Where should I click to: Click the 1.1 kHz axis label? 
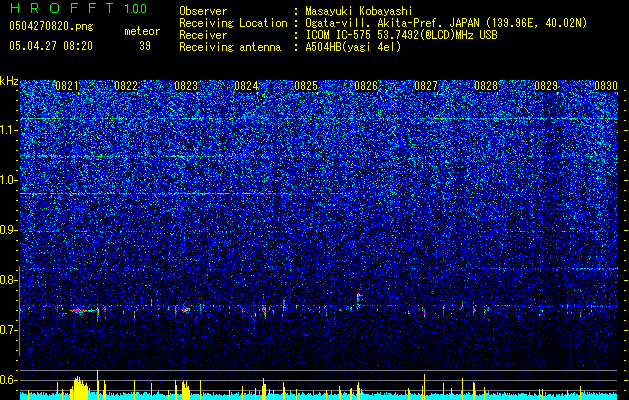click(7, 130)
